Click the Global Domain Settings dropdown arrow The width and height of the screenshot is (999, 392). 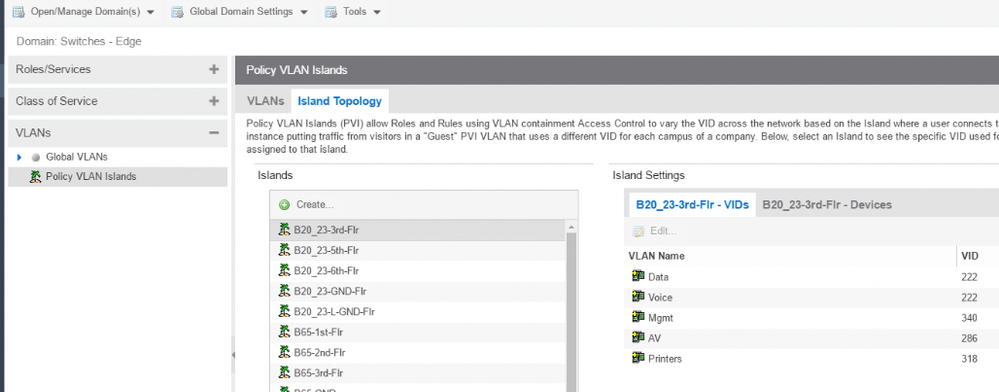pyautogui.click(x=303, y=12)
